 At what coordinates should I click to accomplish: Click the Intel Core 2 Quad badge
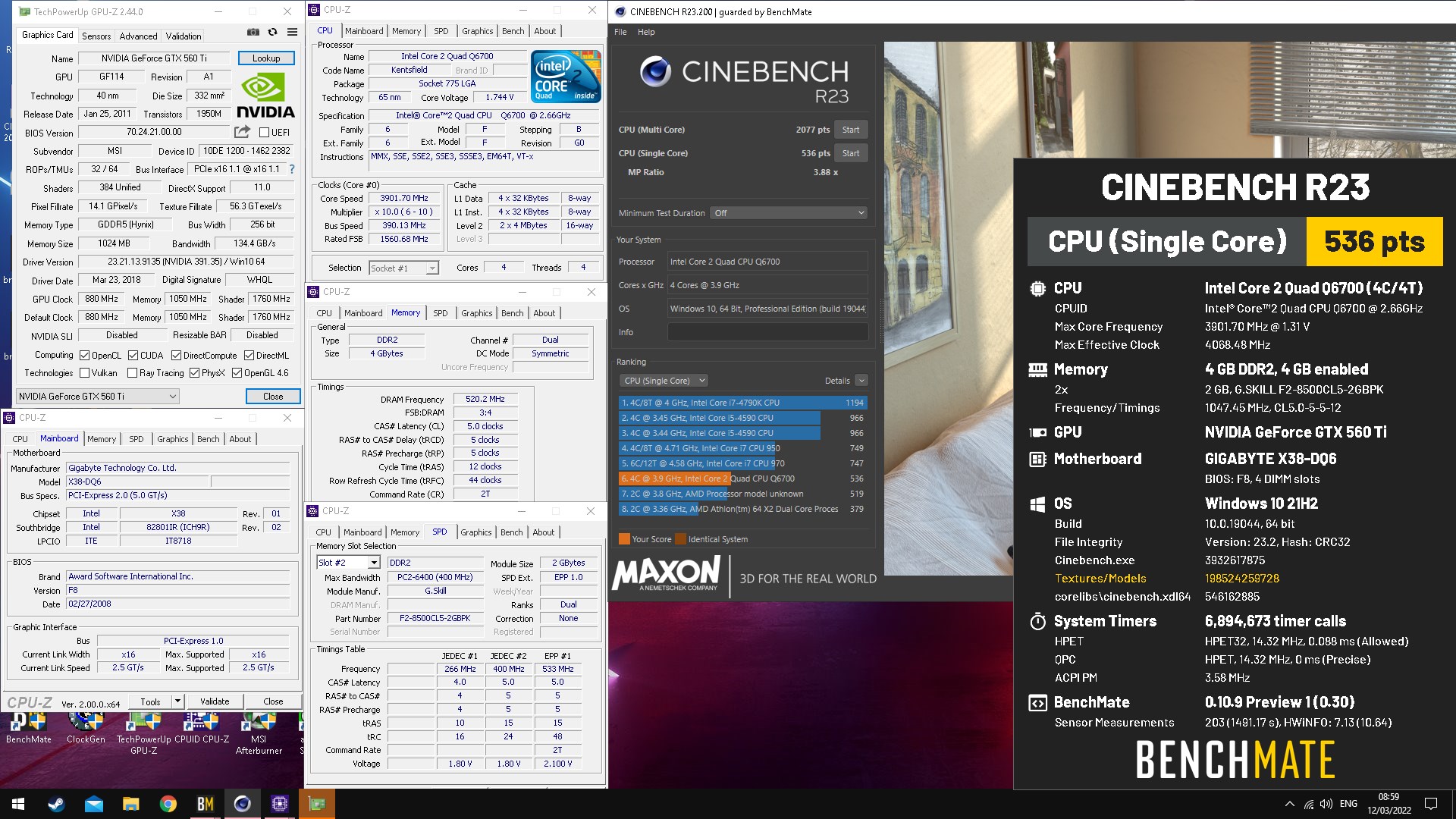point(566,76)
